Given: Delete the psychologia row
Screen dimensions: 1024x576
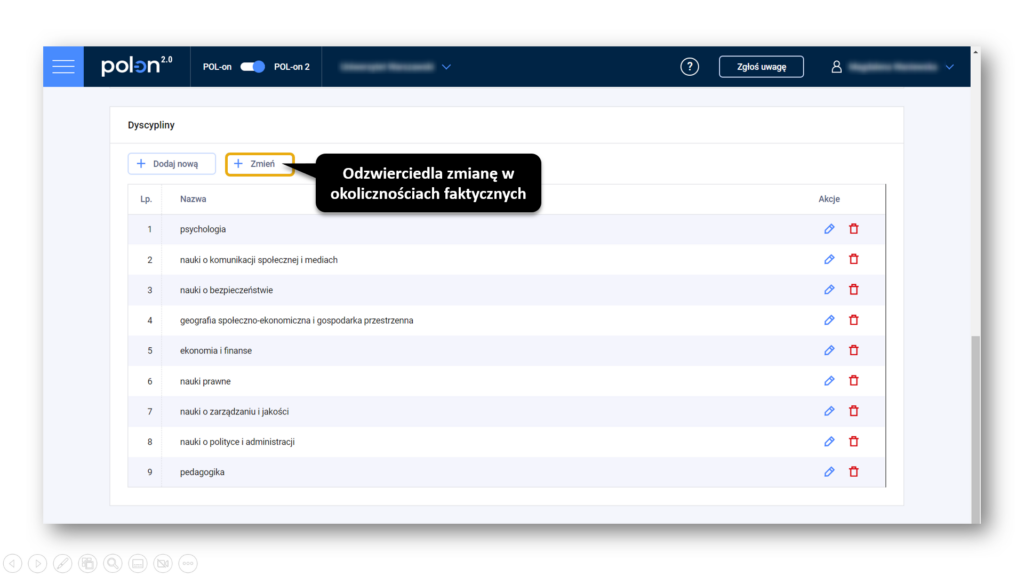Looking at the screenshot, I should click(x=854, y=229).
